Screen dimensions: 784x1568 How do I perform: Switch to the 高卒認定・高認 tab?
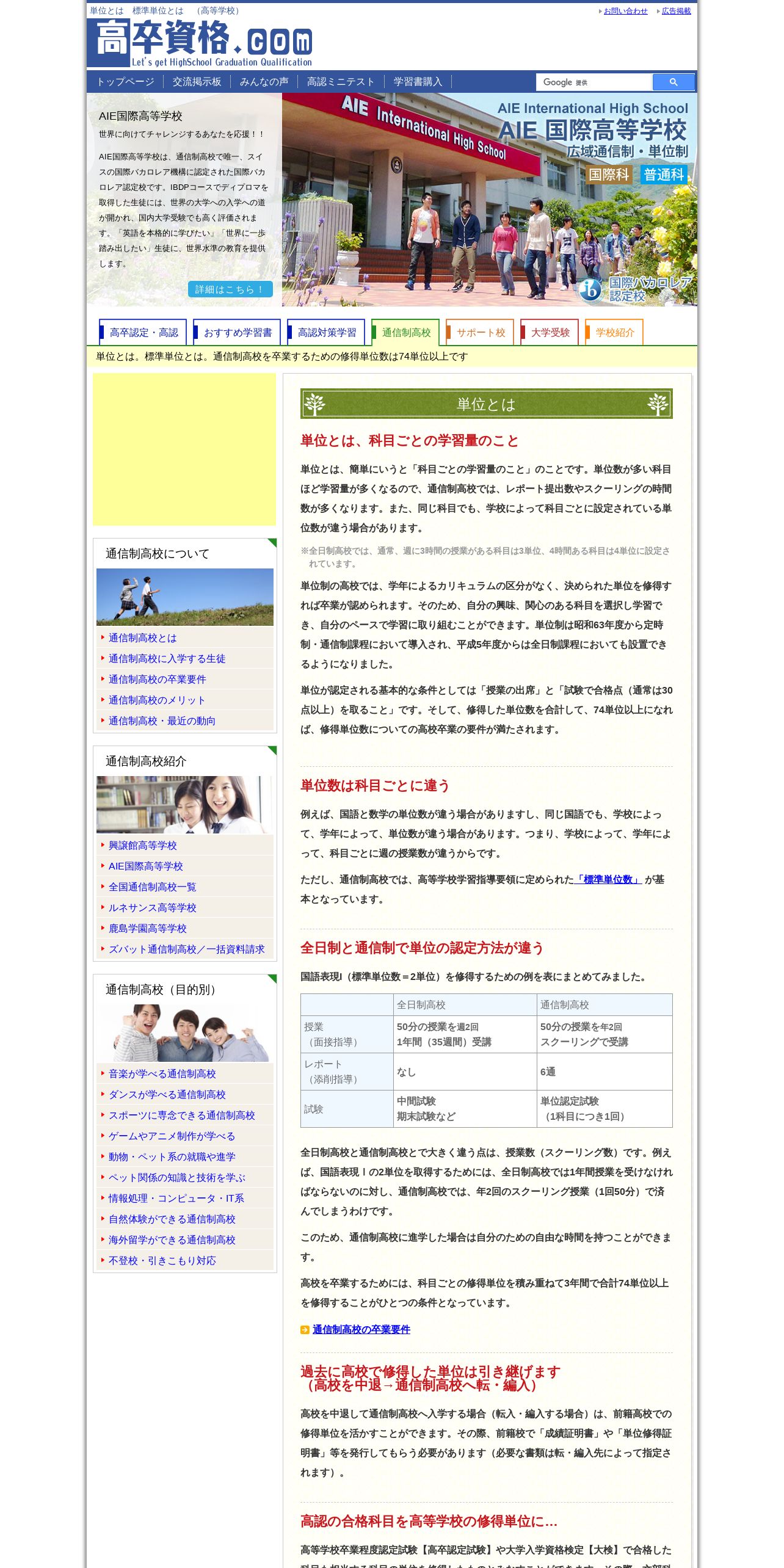coord(143,332)
